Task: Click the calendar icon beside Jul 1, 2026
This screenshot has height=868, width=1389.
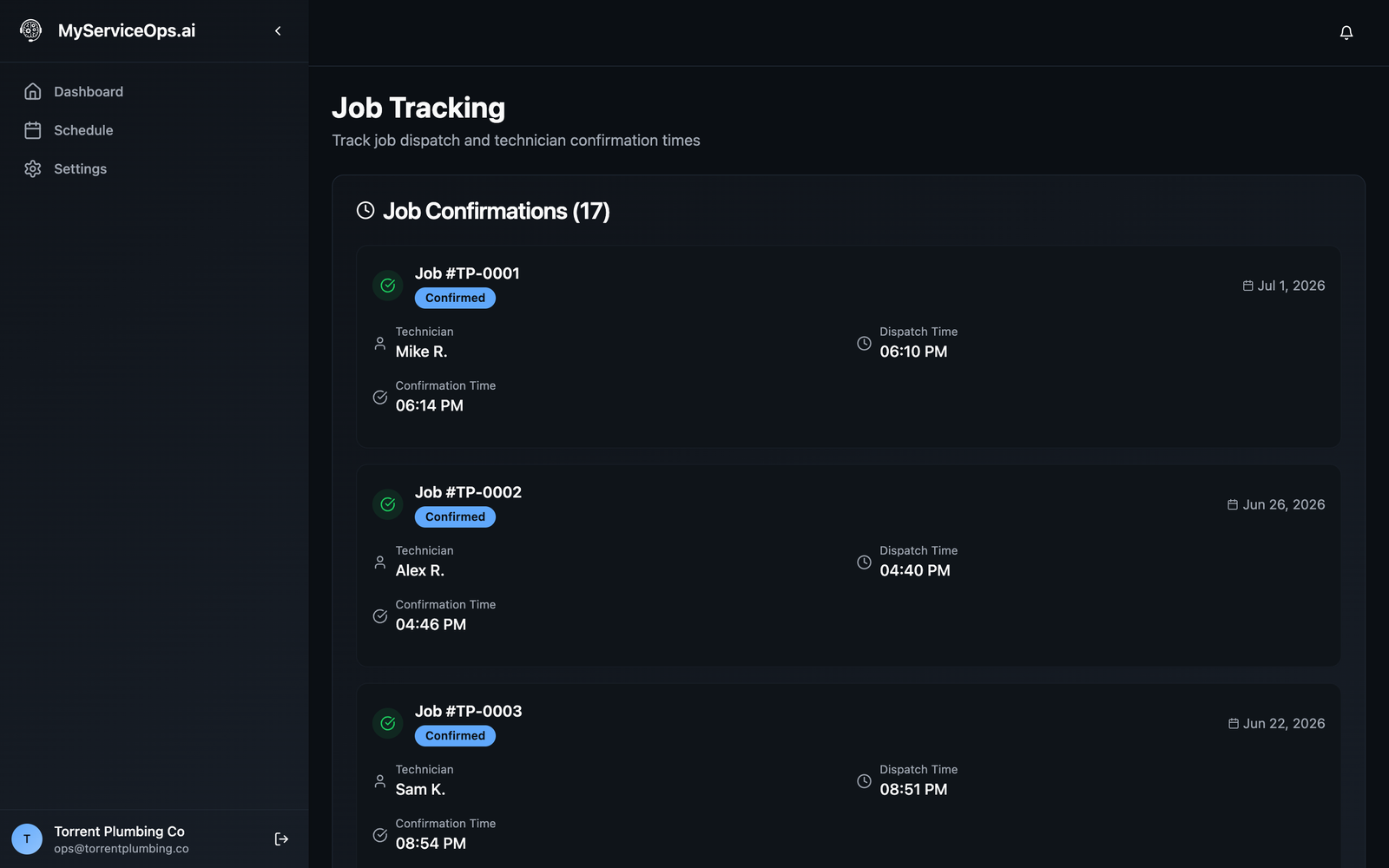Action: pos(1248,286)
